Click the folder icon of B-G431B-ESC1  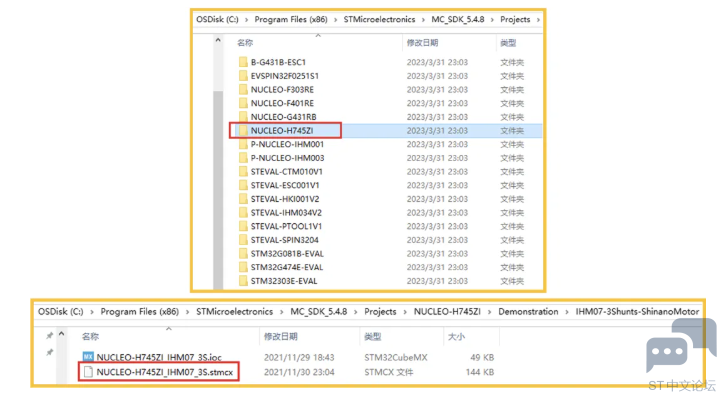pyautogui.click(x=242, y=62)
